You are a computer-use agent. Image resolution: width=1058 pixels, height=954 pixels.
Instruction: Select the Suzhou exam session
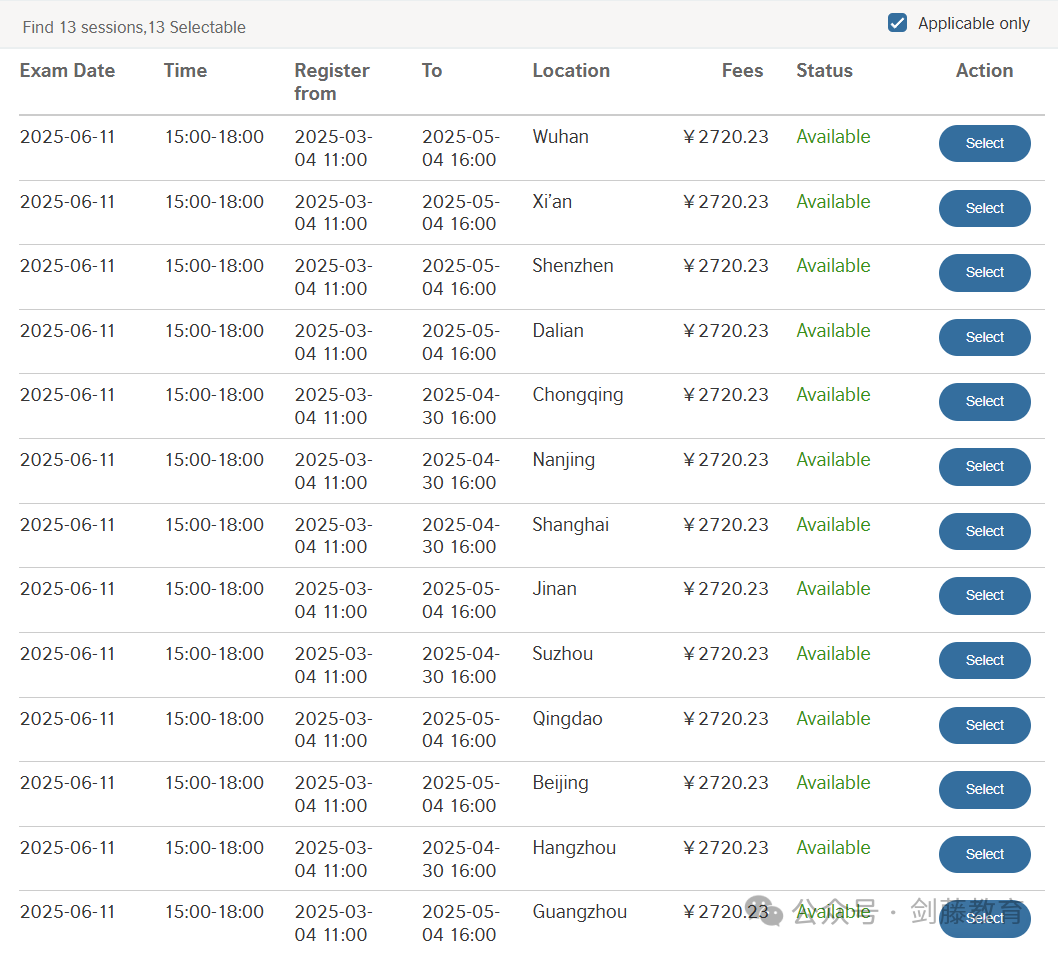(x=984, y=661)
